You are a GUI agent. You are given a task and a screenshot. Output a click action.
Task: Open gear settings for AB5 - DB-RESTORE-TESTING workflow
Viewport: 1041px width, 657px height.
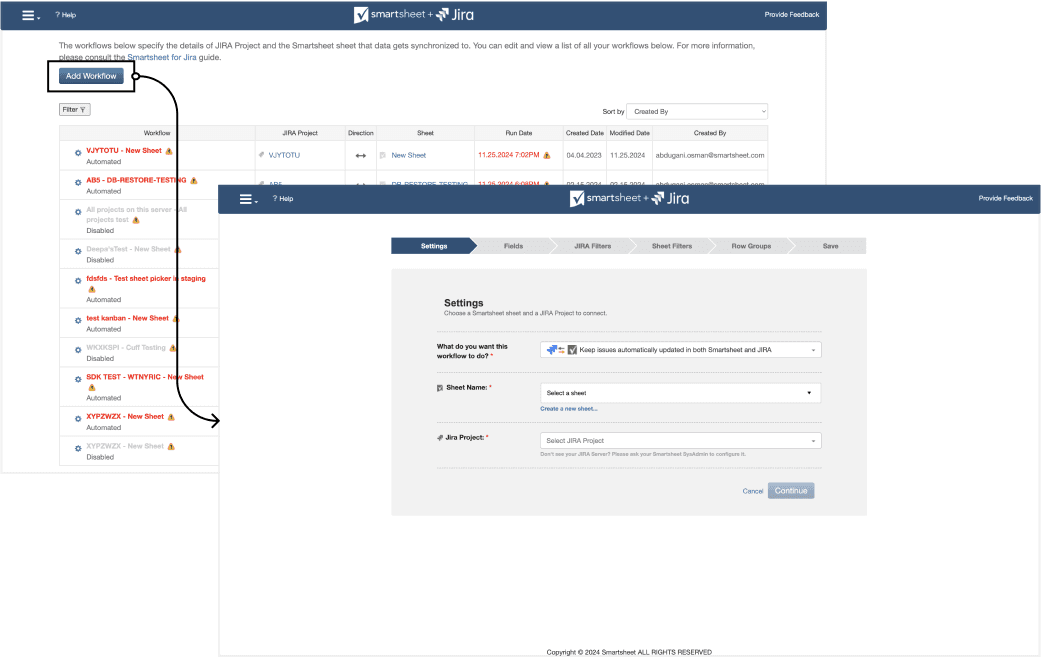coord(78,182)
